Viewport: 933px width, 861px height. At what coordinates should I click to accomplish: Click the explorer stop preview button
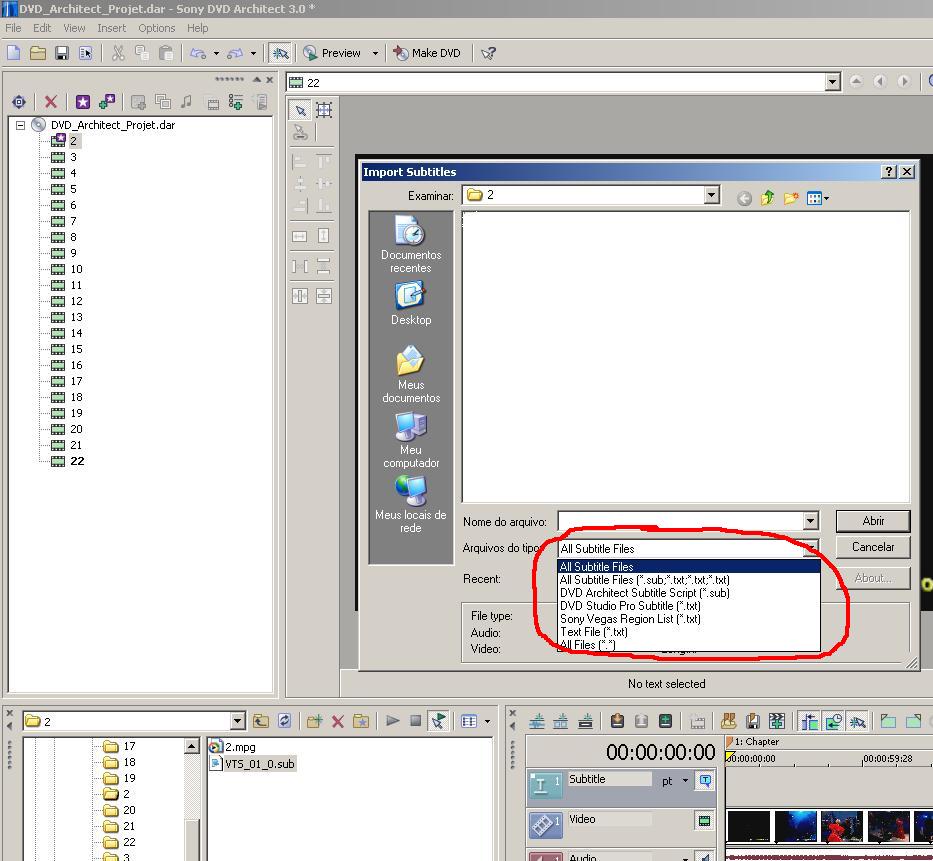pos(416,721)
